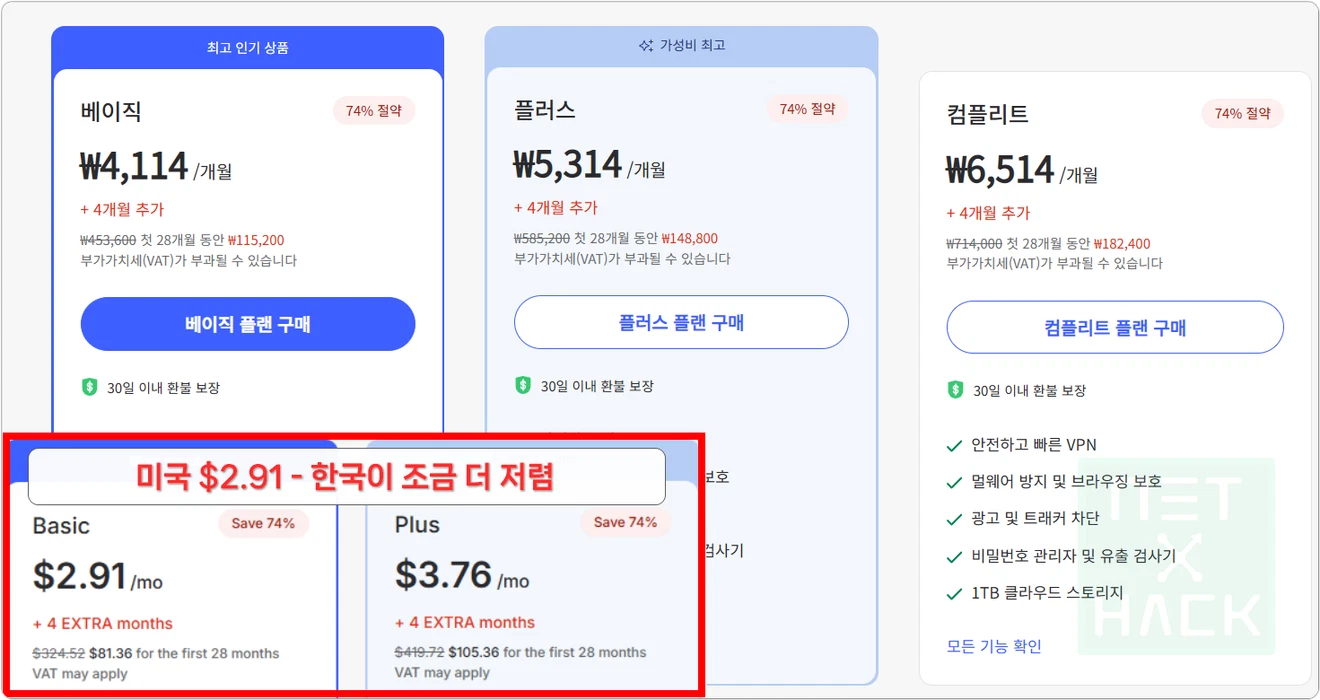Viewport: 1320px width, 700px height.
Task: Click the 플러스 플랜 구매 button
Action: click(x=681, y=322)
